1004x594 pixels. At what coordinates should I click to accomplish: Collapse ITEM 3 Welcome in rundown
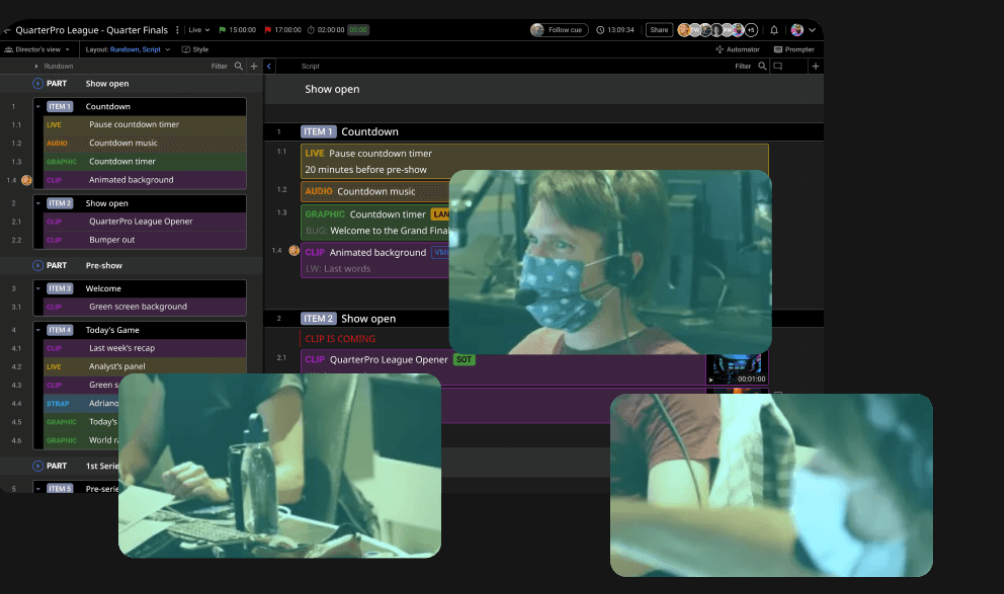pos(38,289)
